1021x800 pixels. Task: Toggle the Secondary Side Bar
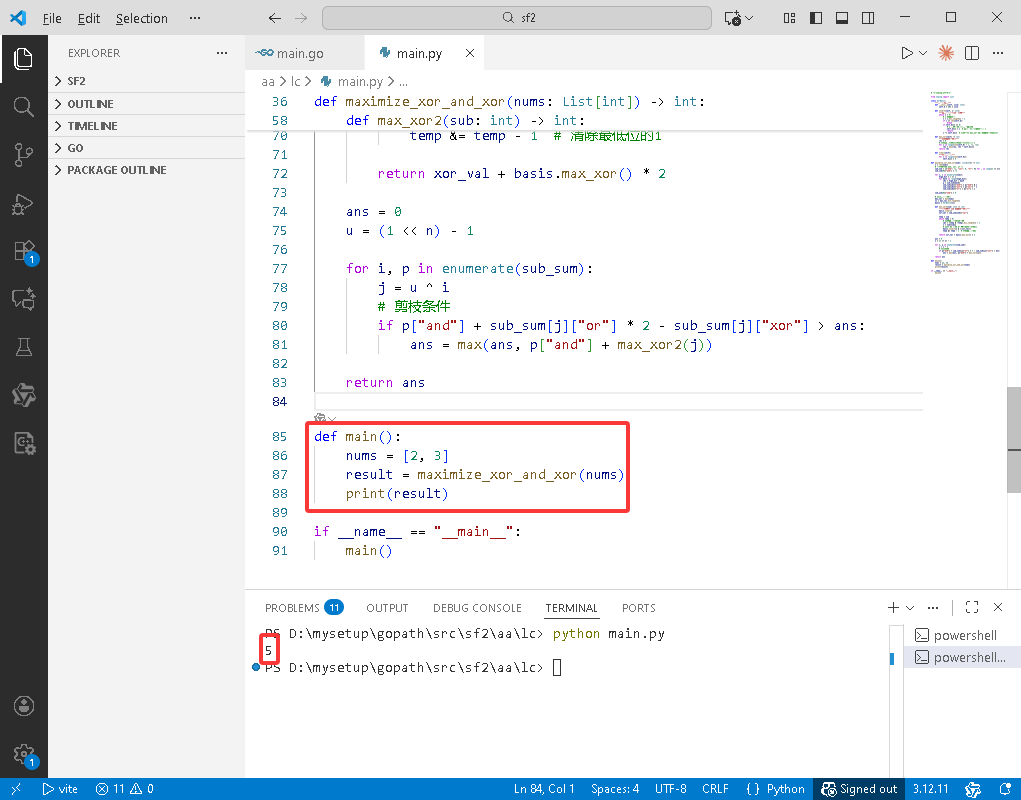867,18
